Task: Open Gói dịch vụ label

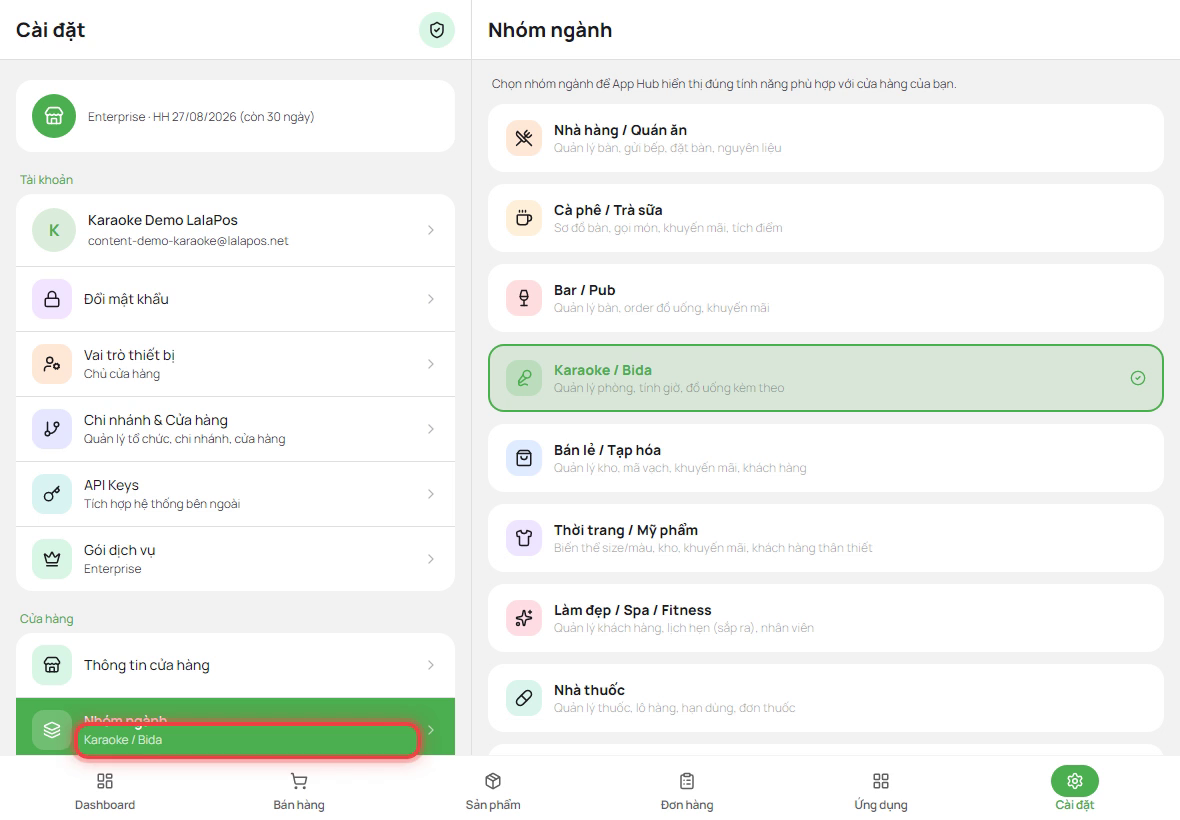Action: (120, 551)
